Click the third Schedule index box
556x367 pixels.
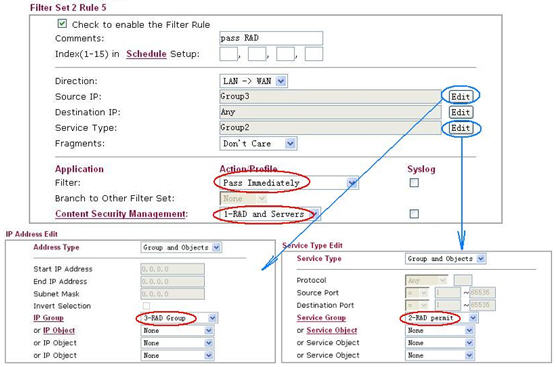pyautogui.click(x=285, y=54)
